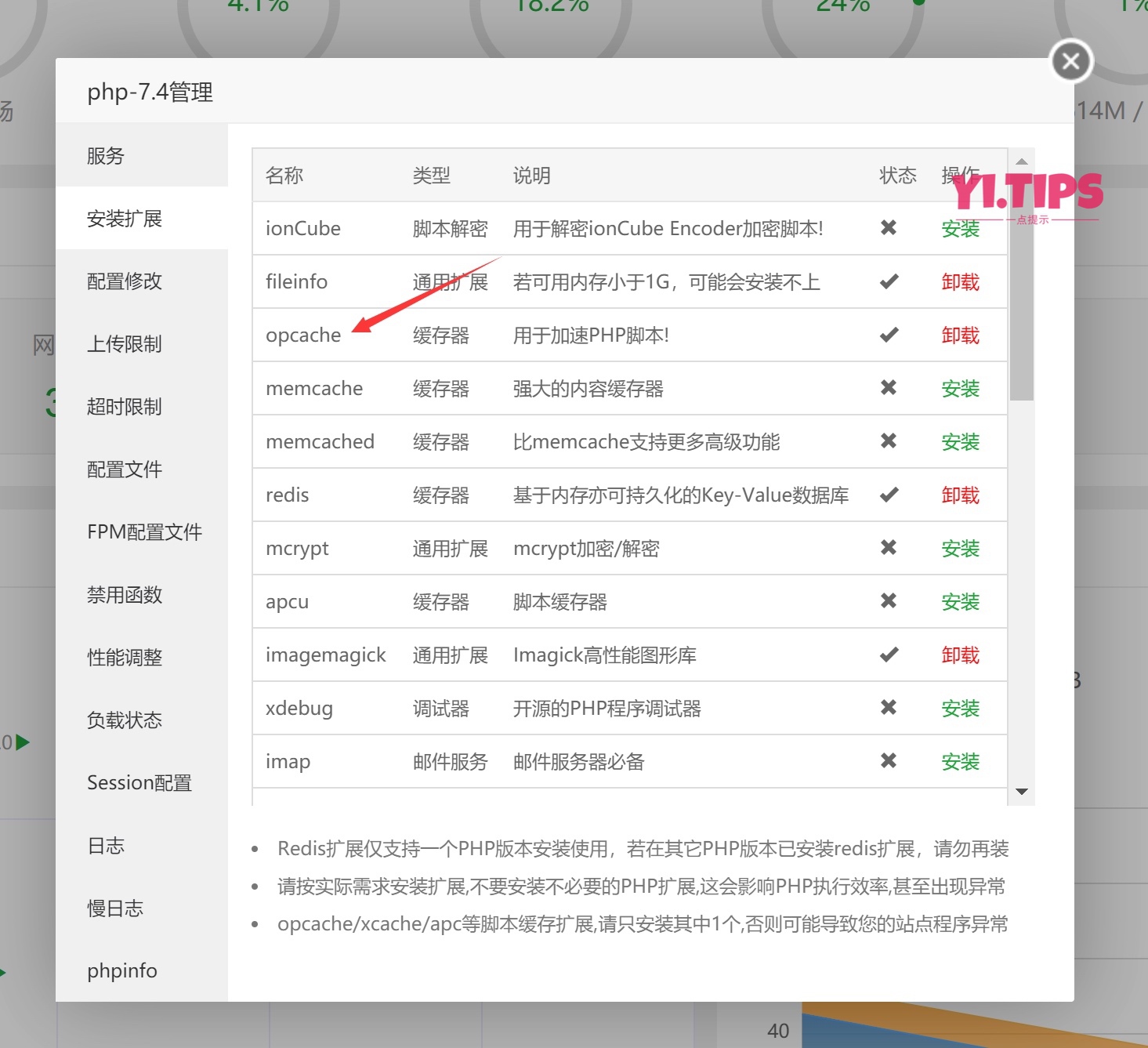1148x1048 pixels.
Task: Toggle the apcu install status mark
Action: tap(888, 601)
